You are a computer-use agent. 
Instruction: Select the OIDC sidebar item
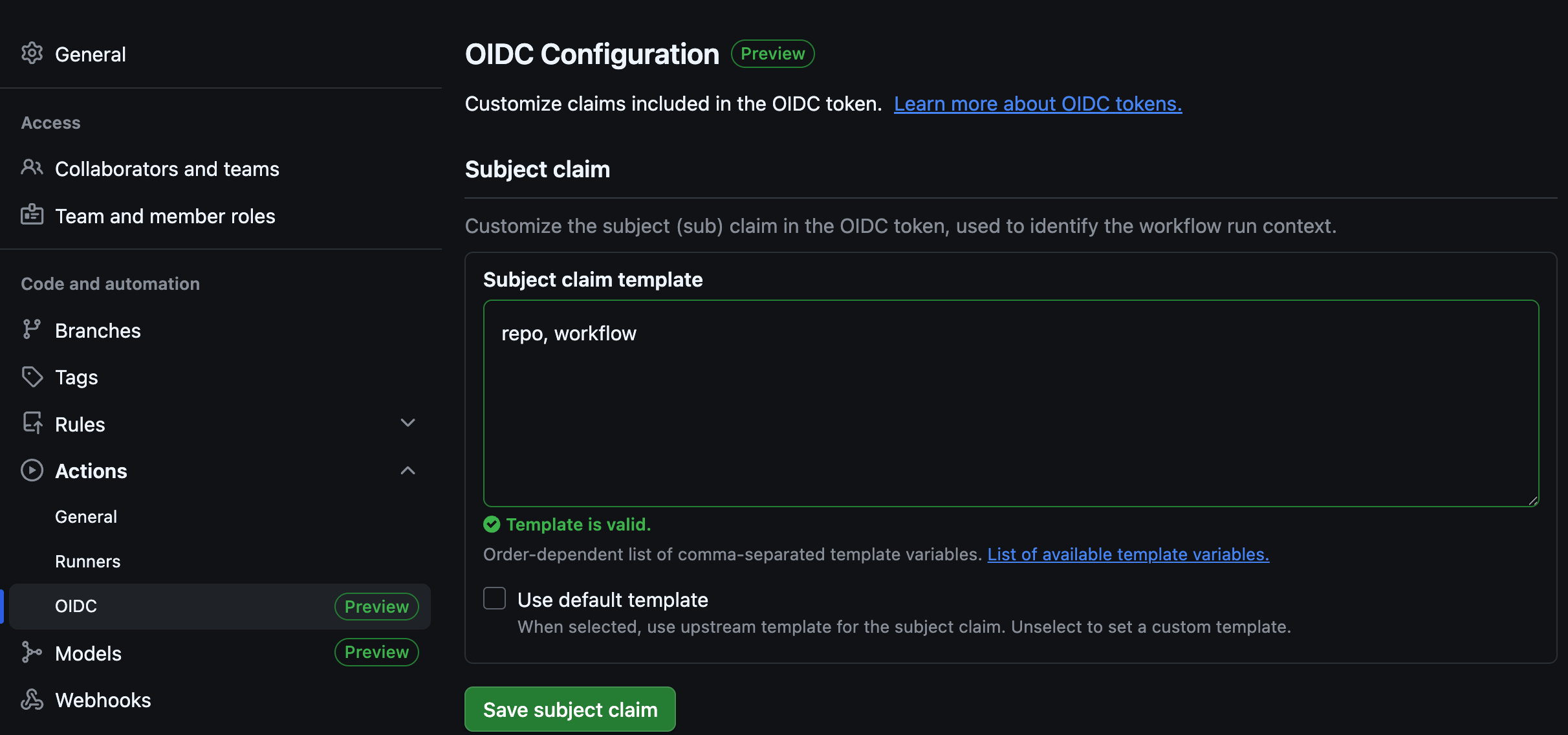point(220,606)
